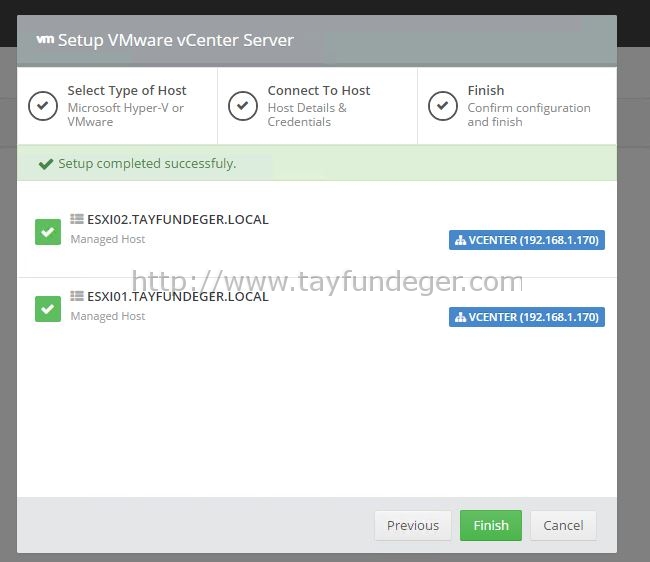Toggle the ESXI01.TAYFUNDEGER.LOCAL checkbox
This screenshot has height=562, width=650.
48,309
